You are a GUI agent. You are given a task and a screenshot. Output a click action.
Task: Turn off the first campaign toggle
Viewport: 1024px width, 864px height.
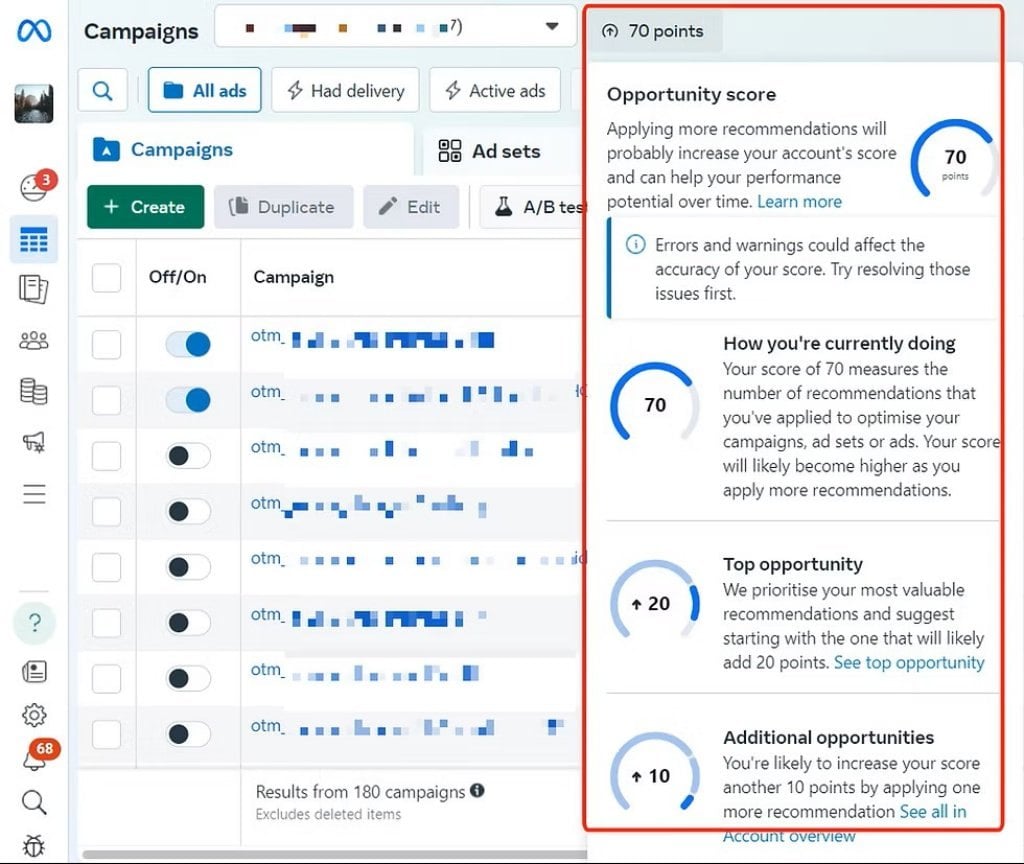(x=188, y=344)
